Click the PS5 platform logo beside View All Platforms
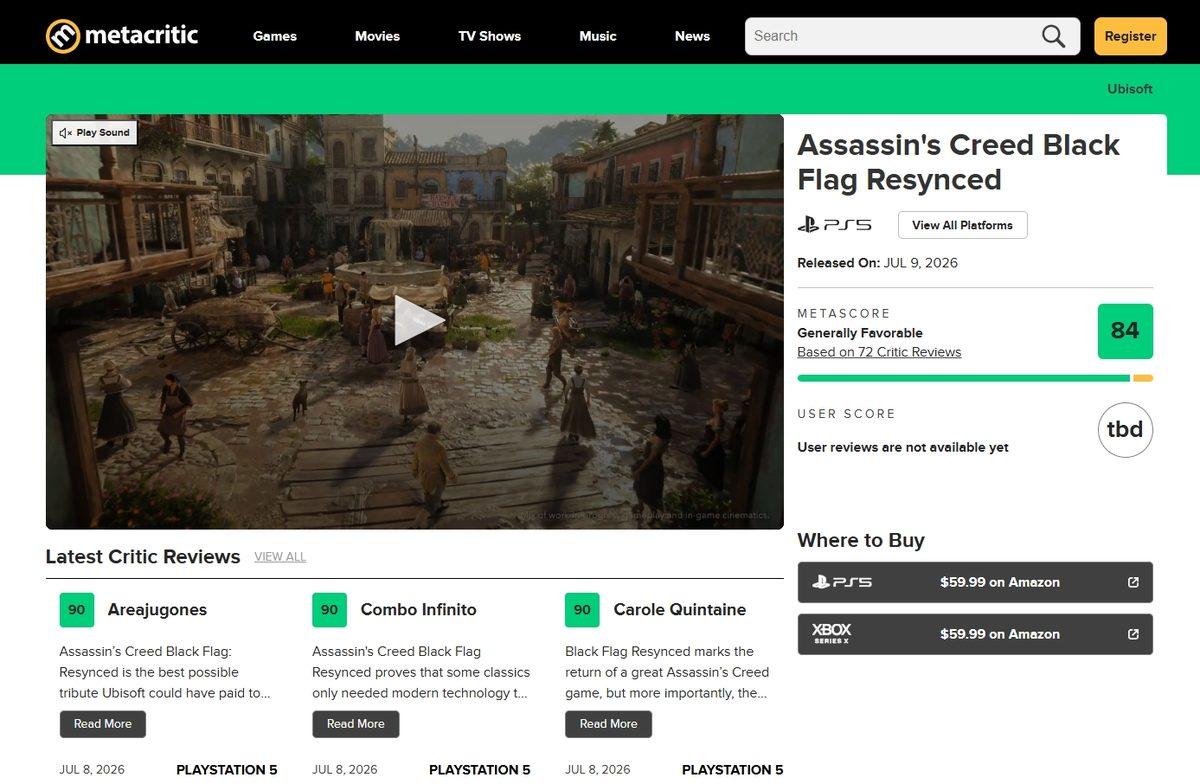1200x784 pixels. click(834, 225)
